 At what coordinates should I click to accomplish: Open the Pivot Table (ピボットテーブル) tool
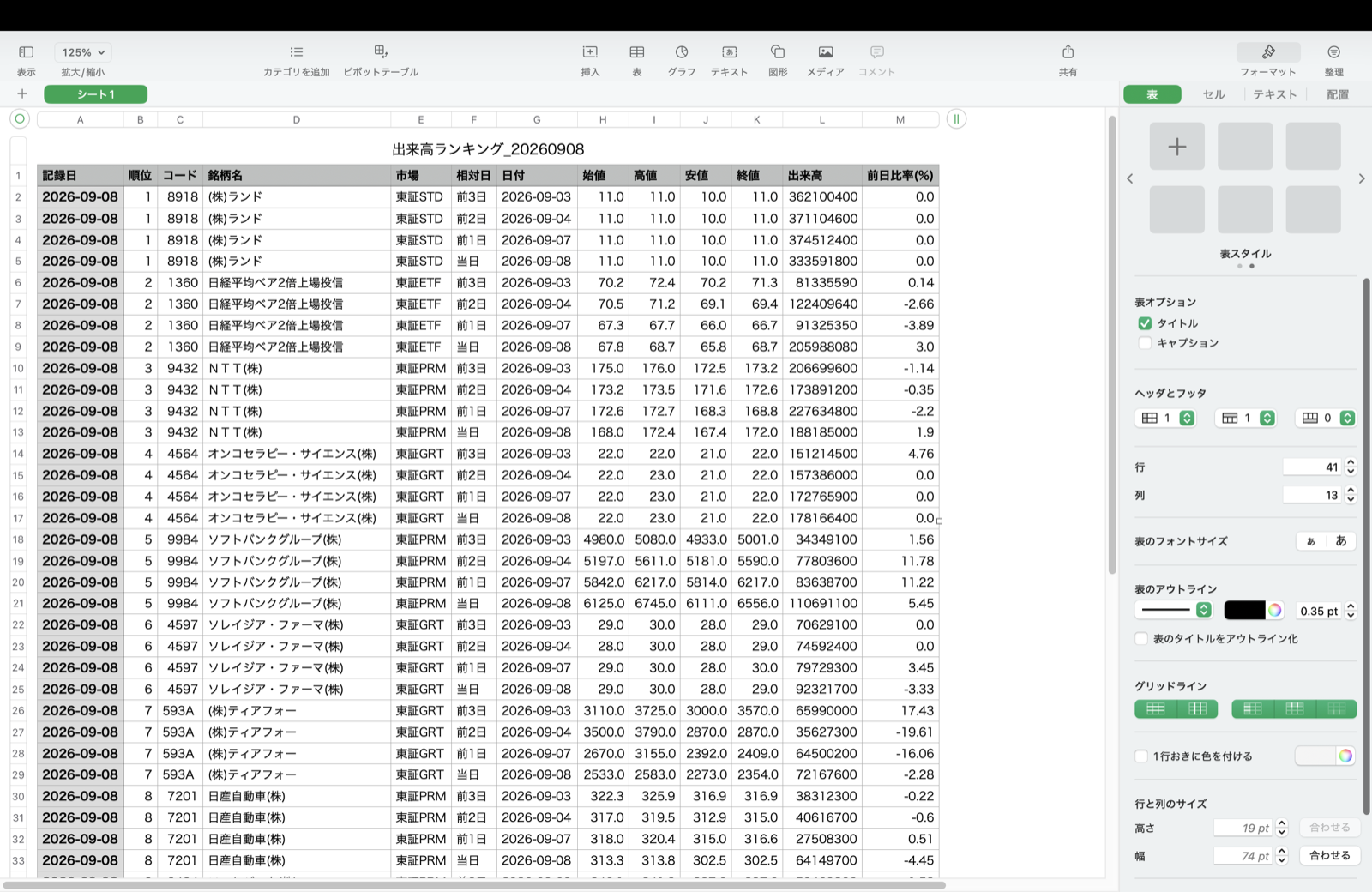point(381,52)
